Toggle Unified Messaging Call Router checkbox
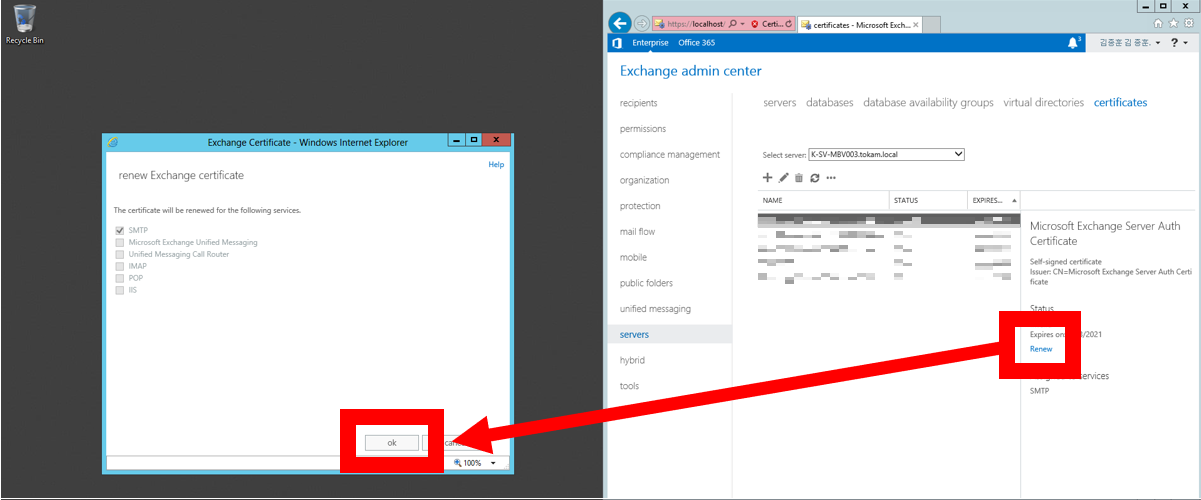Viewport: 1201px width, 500px height. pyautogui.click(x=120, y=254)
